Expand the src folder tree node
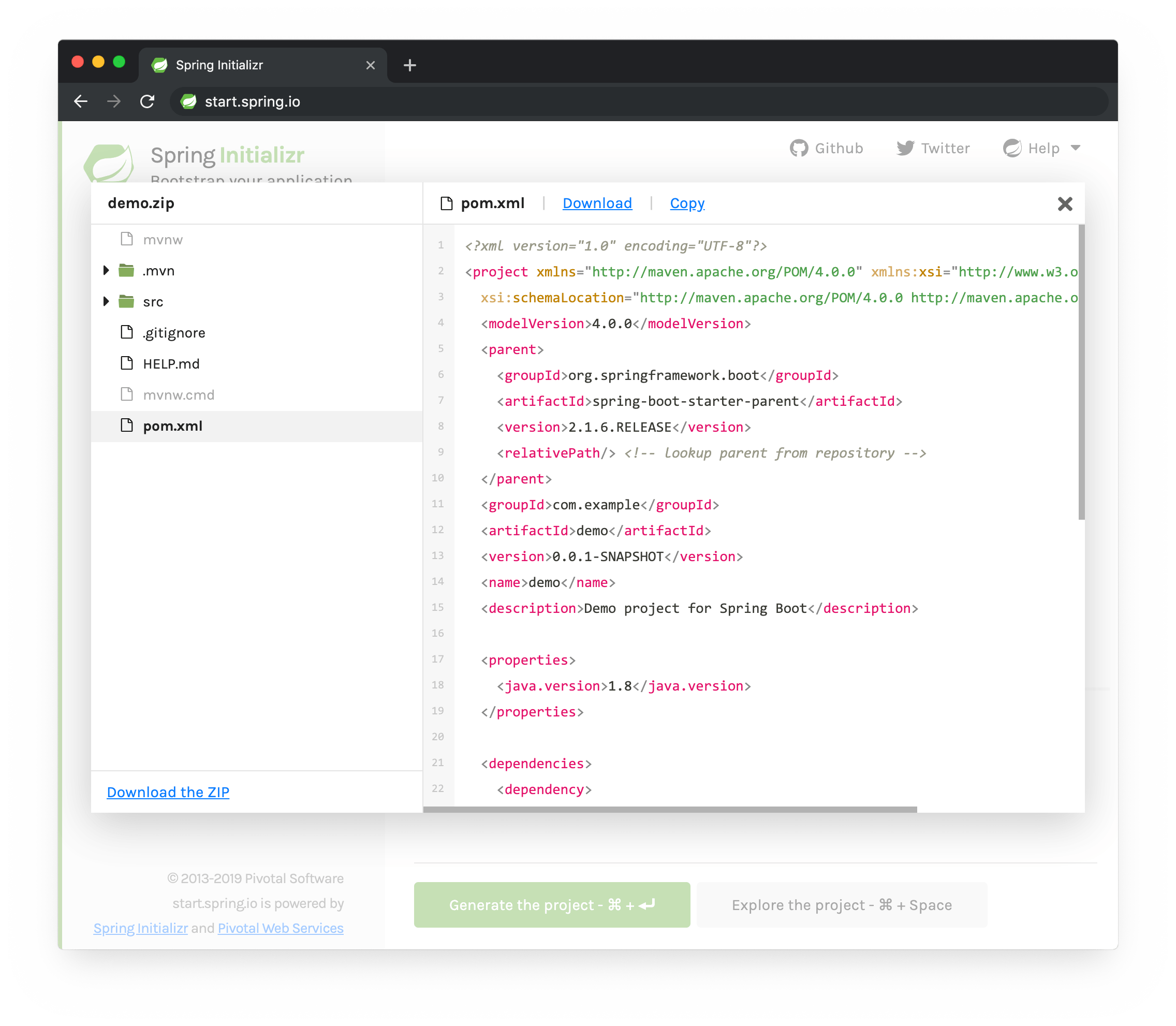The image size is (1176, 1026). [x=106, y=301]
